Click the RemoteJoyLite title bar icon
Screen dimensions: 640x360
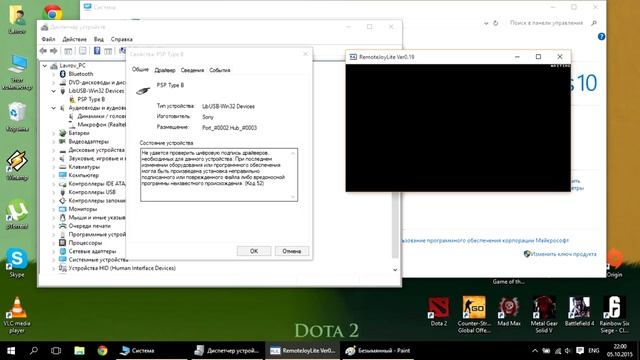(x=353, y=57)
